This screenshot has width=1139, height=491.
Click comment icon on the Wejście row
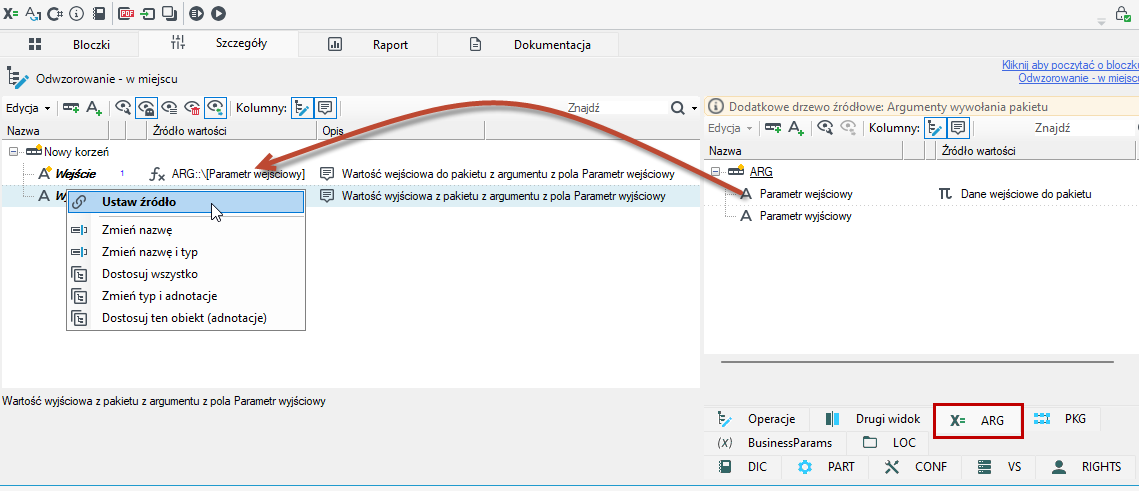click(328, 174)
